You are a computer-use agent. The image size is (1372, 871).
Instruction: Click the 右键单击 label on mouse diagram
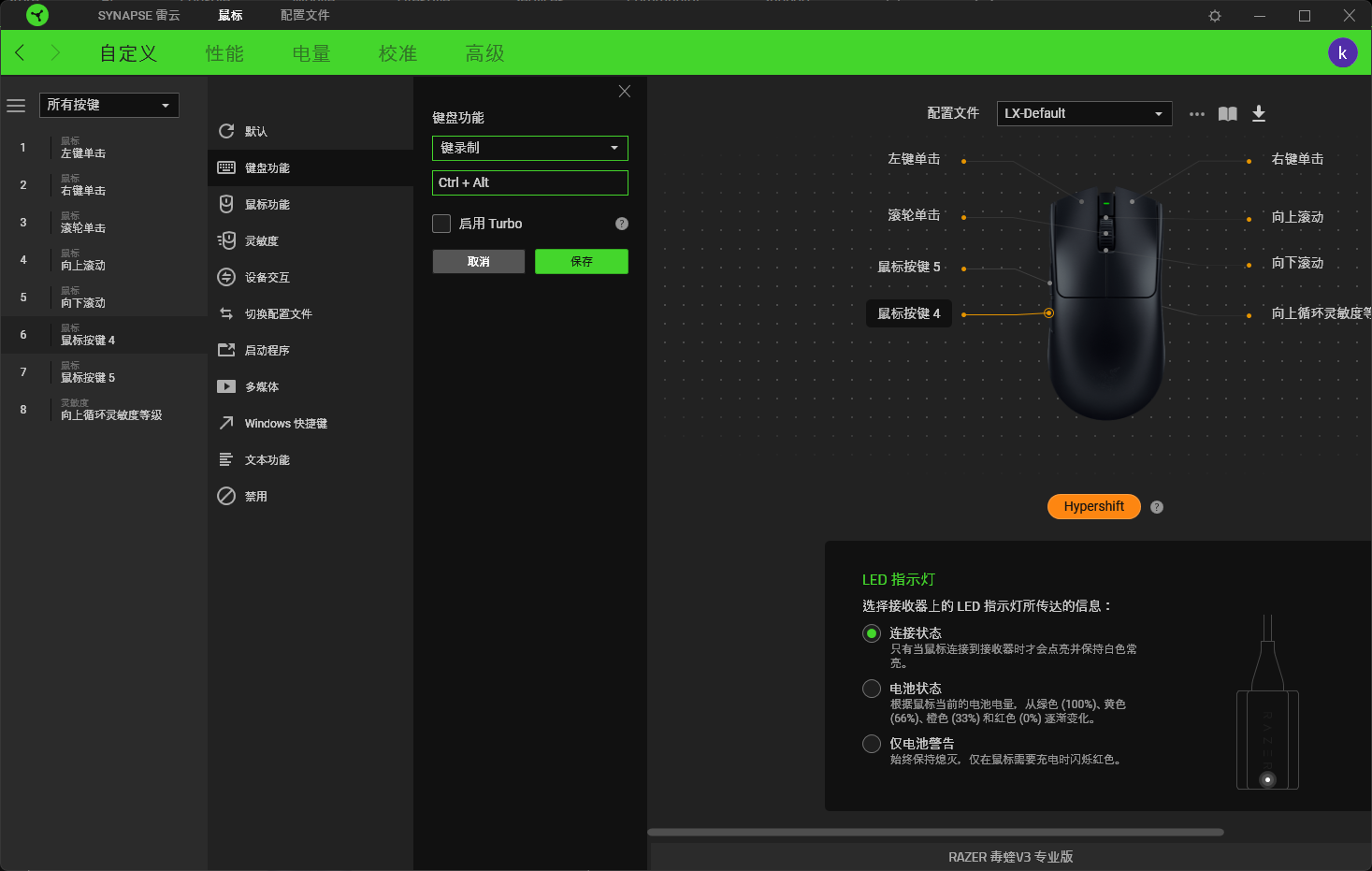[1297, 159]
